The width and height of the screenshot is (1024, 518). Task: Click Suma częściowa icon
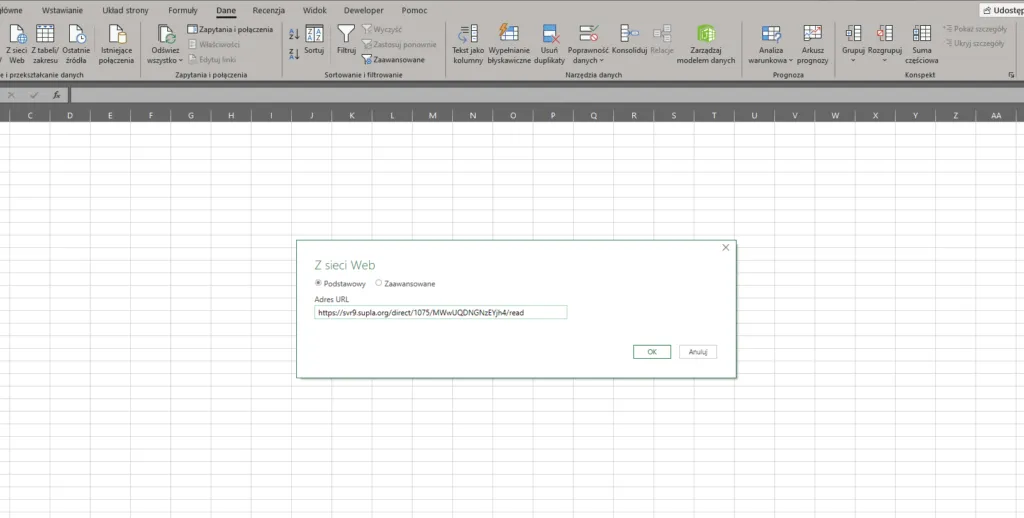[x=922, y=33]
